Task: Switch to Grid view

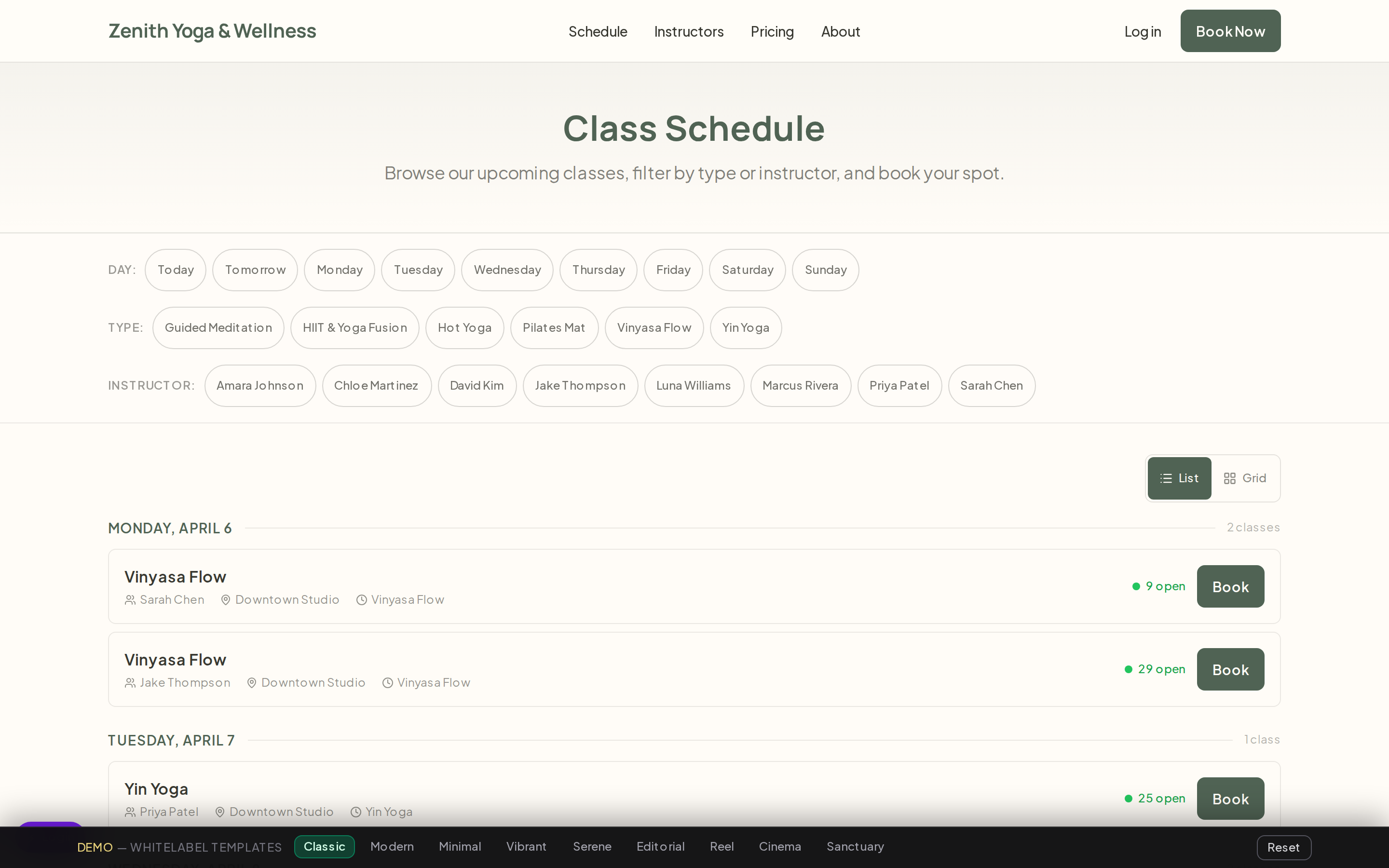Action: tap(1244, 478)
